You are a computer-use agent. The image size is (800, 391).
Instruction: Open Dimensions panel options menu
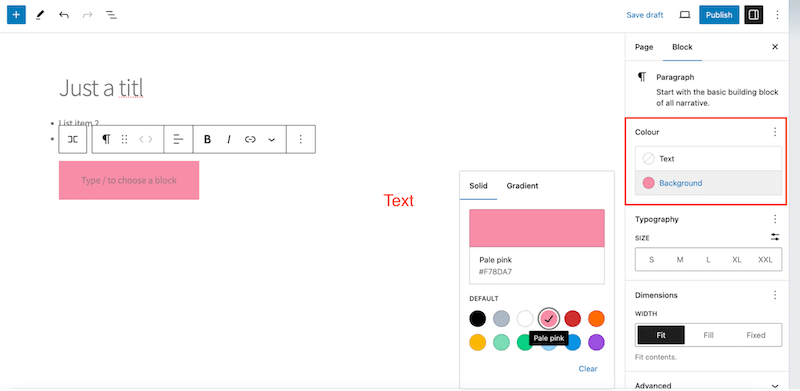(x=775, y=295)
